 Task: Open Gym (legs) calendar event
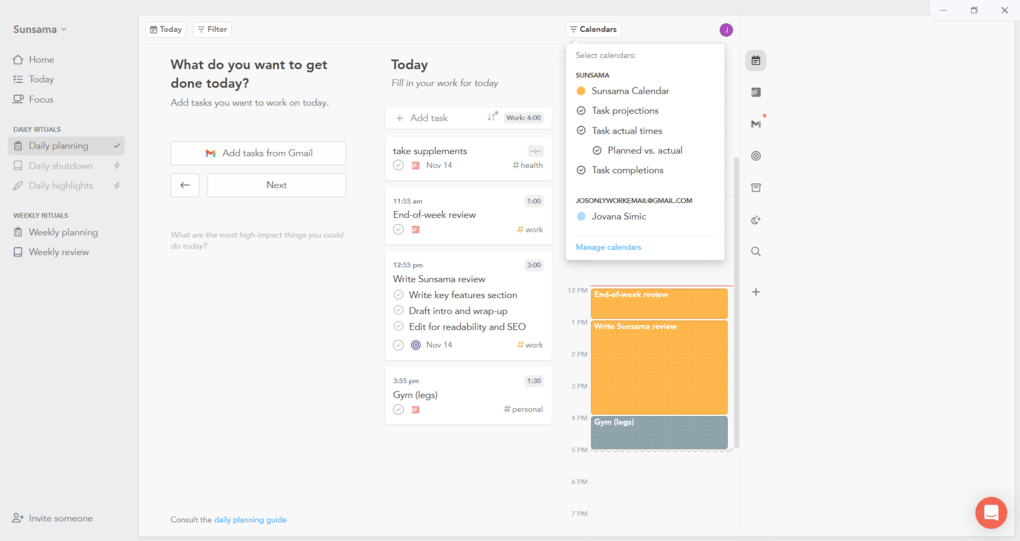pos(659,432)
